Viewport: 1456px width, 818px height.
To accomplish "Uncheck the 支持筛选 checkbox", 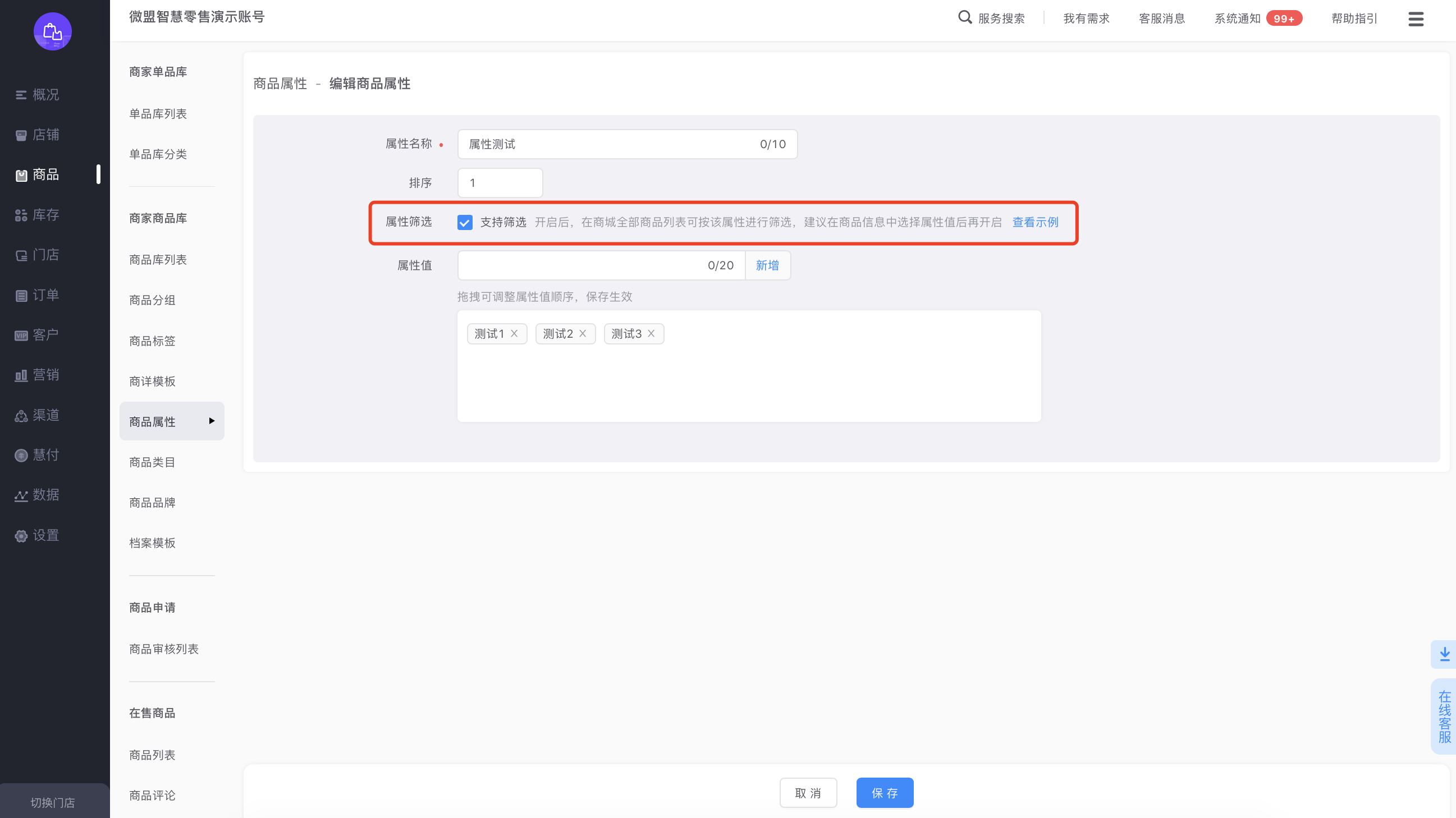I will (x=465, y=223).
